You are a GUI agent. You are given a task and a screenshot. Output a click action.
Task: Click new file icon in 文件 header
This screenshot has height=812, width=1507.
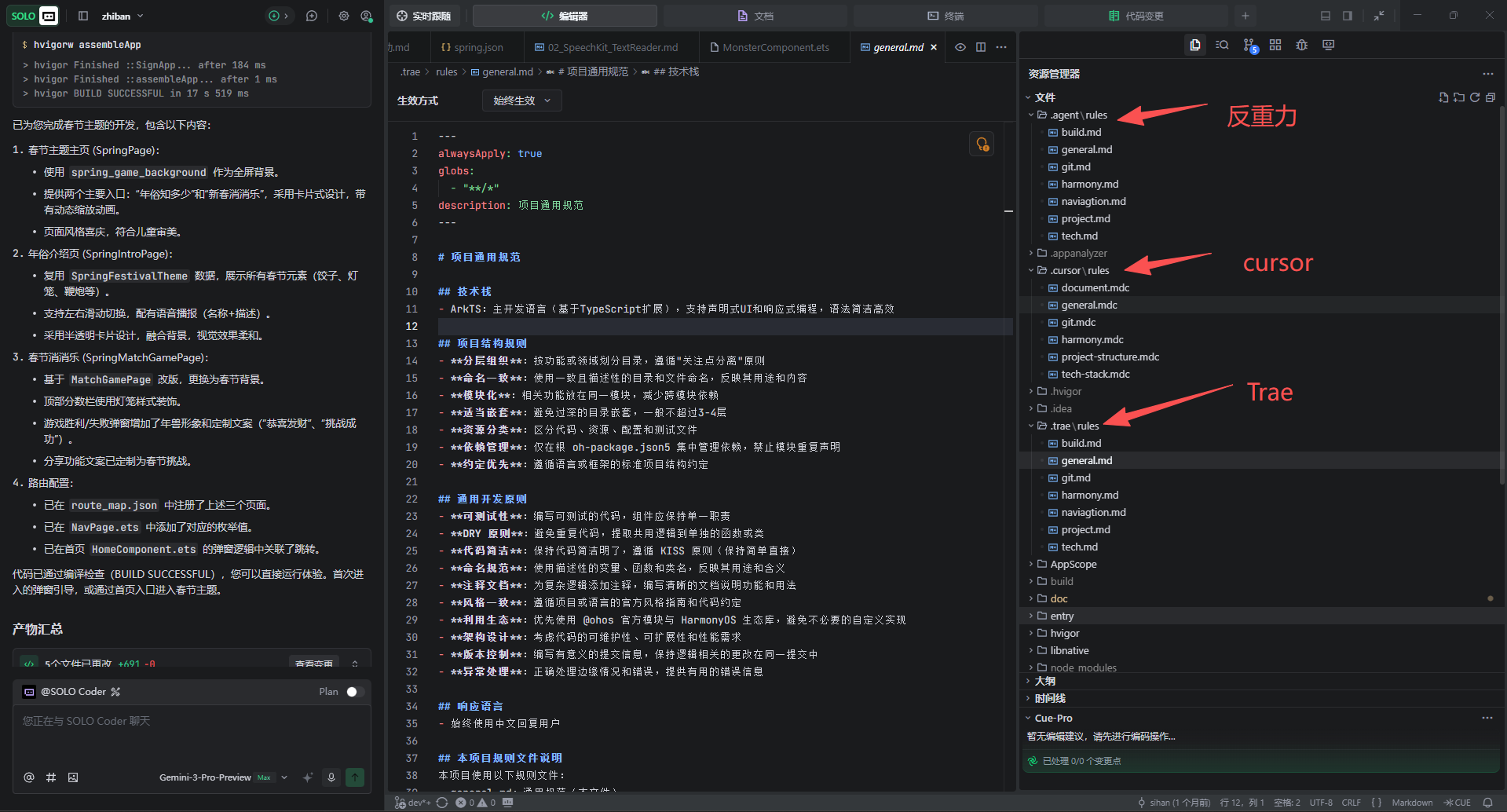click(x=1443, y=97)
